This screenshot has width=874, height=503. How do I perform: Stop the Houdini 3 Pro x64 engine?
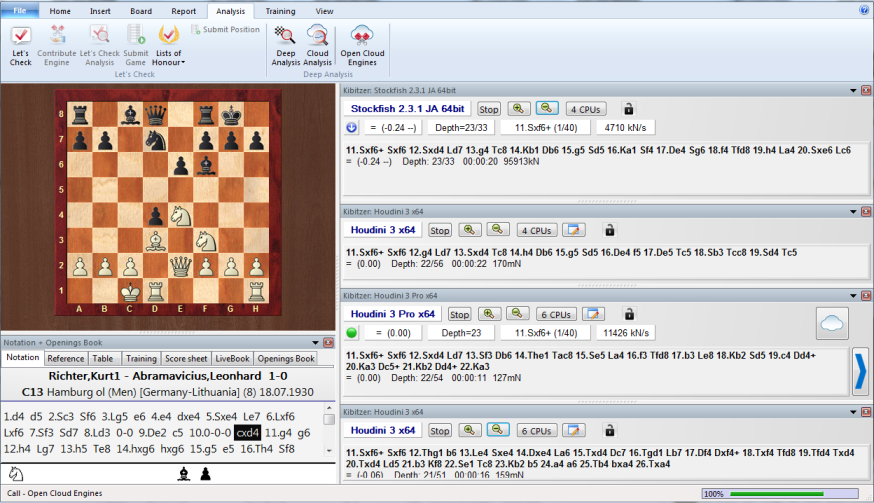coord(459,315)
